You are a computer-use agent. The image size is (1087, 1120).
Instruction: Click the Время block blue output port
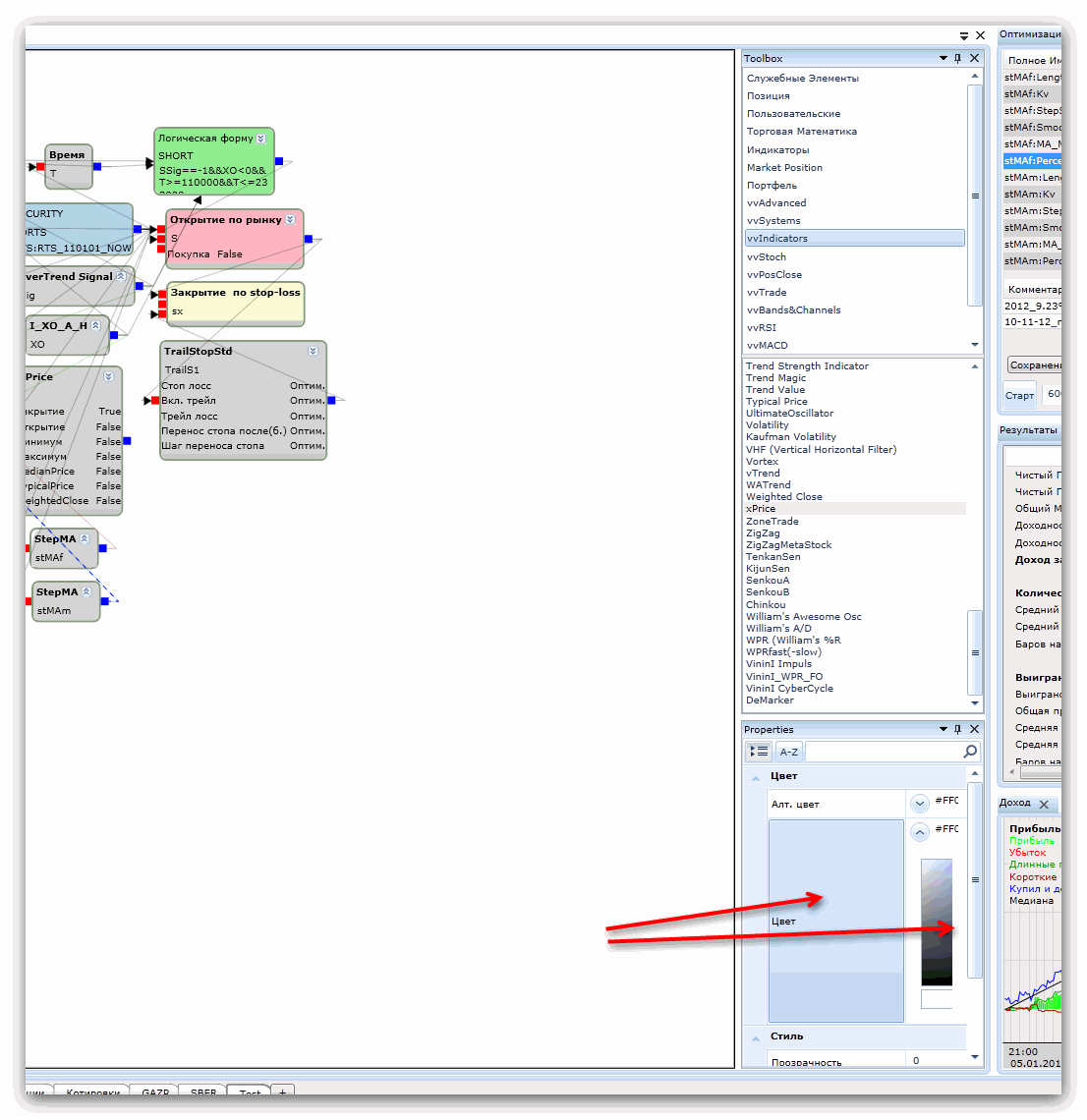97,166
